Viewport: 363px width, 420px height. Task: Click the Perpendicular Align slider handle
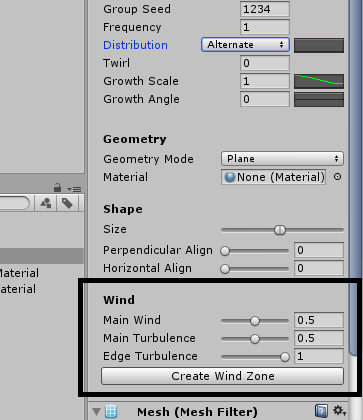point(225,251)
